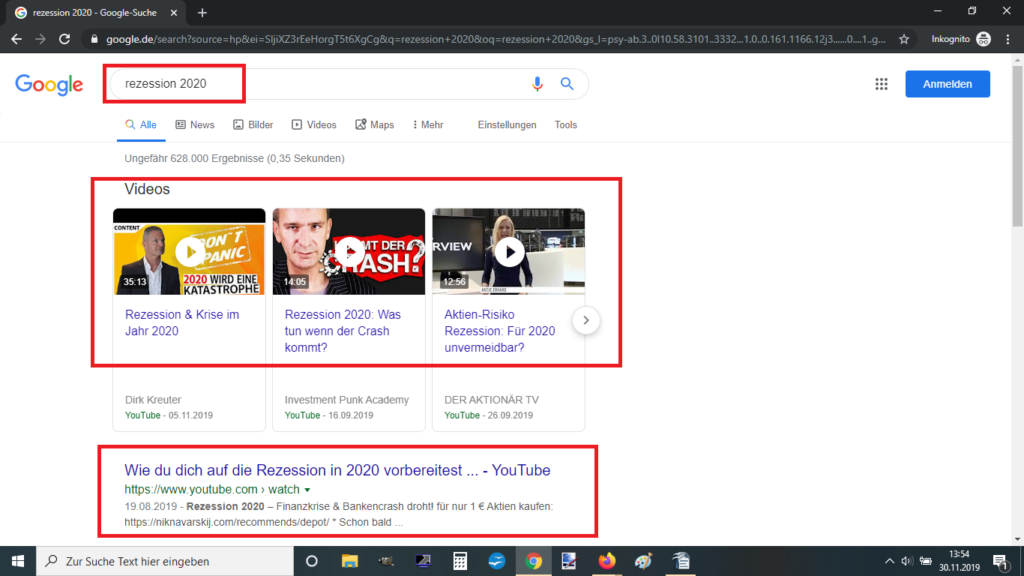Open 'Wie du dich auf die Rezession' result
This screenshot has height=576, width=1024.
click(337, 470)
